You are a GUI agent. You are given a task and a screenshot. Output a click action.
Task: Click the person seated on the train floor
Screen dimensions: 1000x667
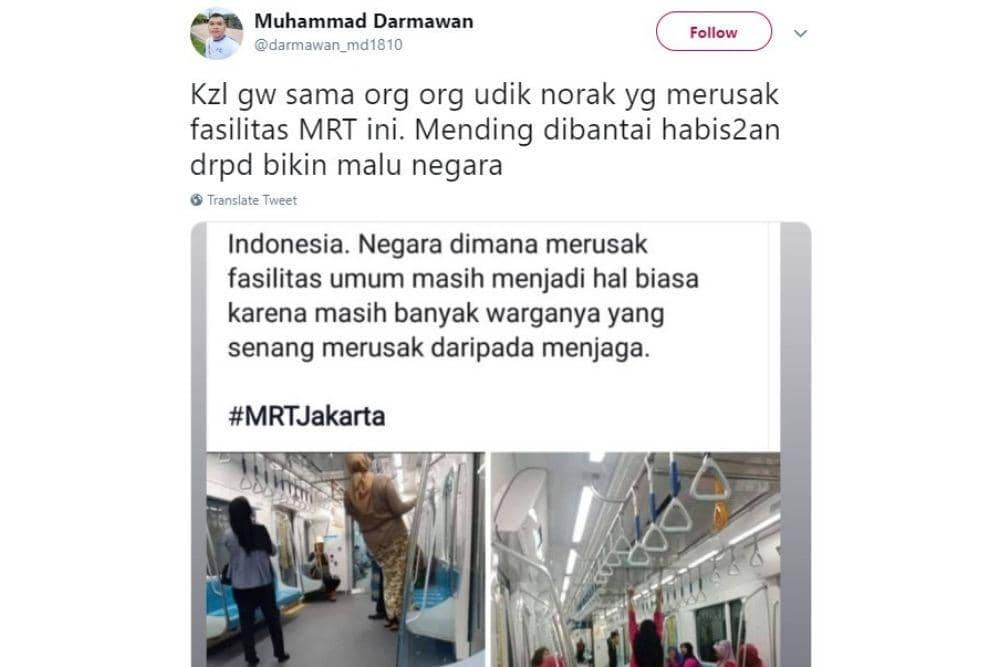(323, 569)
